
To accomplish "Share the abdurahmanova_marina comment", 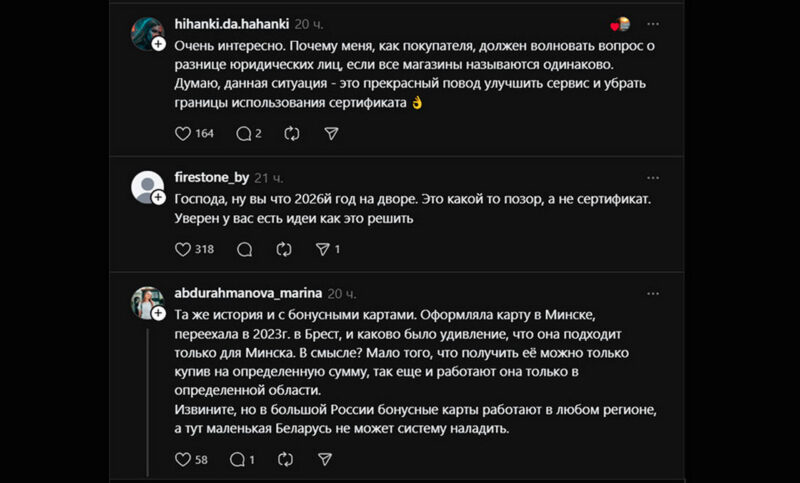I will [x=323, y=460].
